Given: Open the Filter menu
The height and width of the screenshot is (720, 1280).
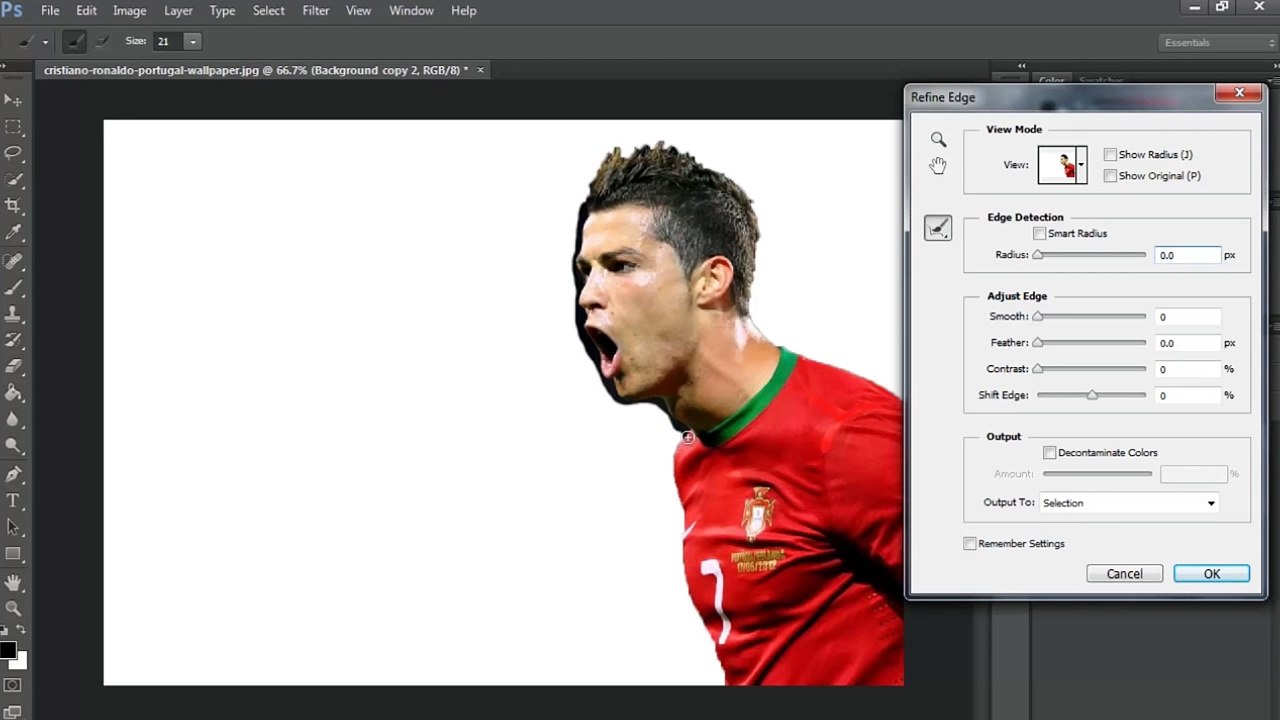Looking at the screenshot, I should (x=316, y=11).
